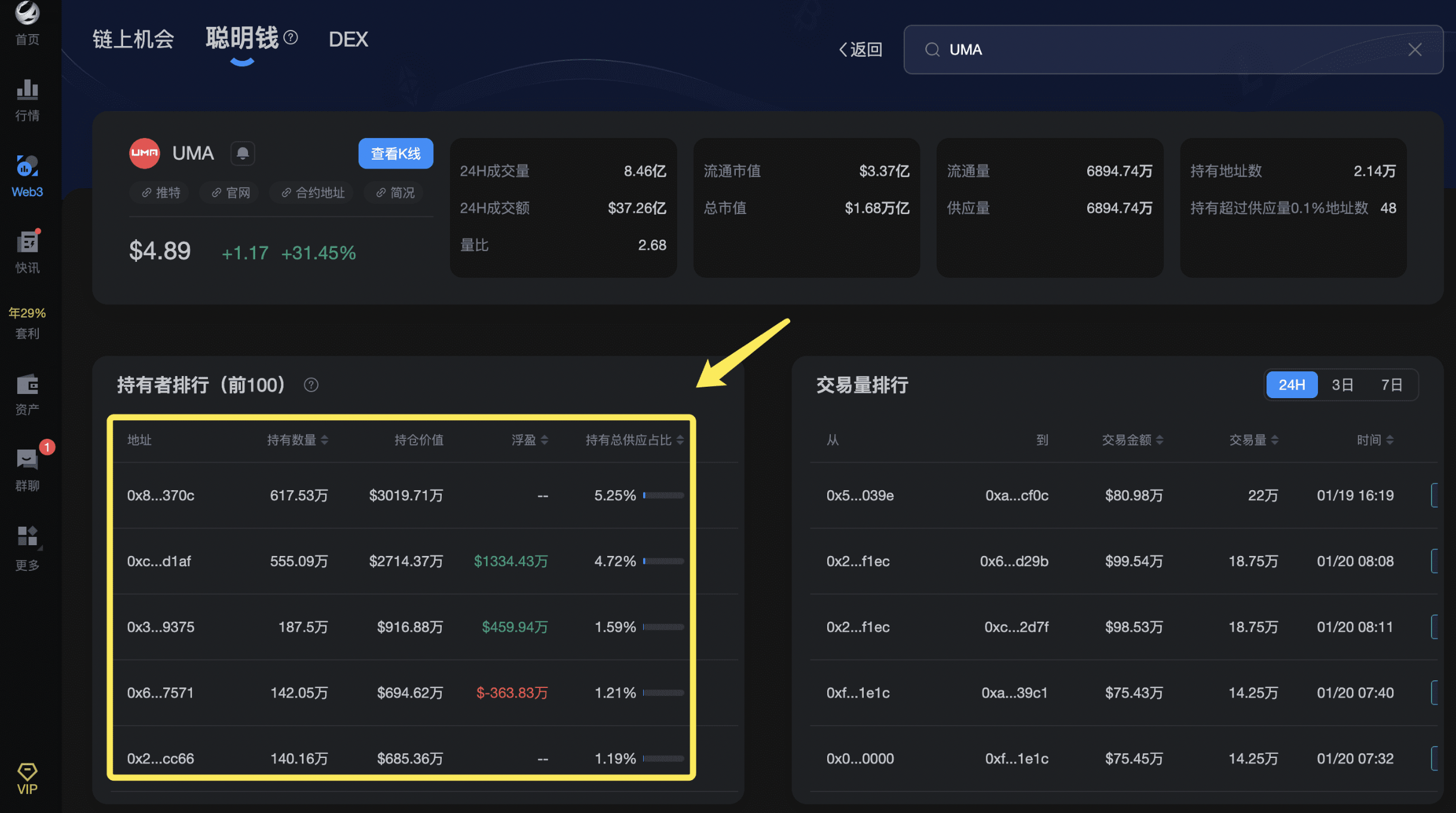Screen dimensions: 1456x813
Task: Click holder address 0x3...9375
Action: click(161, 627)
